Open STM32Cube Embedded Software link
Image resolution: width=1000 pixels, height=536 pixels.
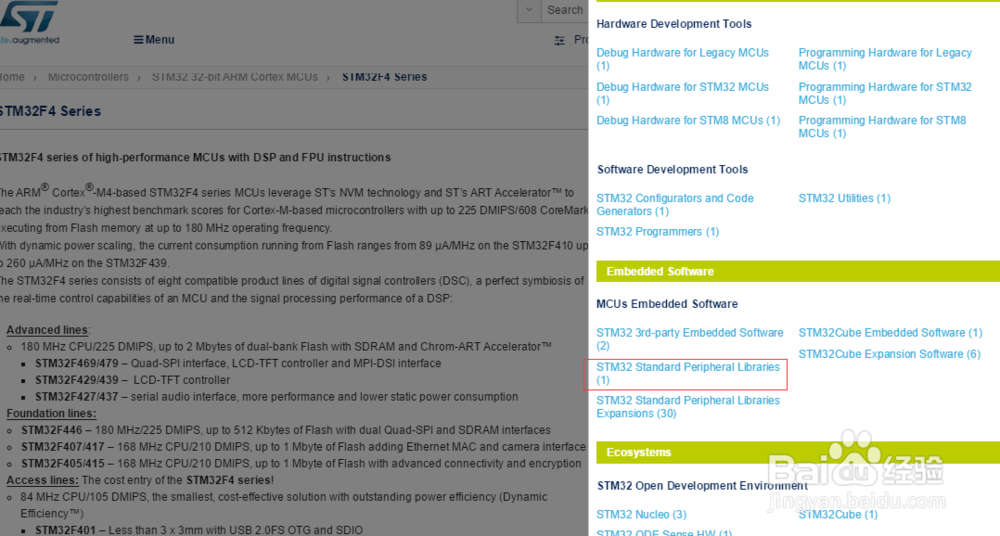tap(890, 333)
